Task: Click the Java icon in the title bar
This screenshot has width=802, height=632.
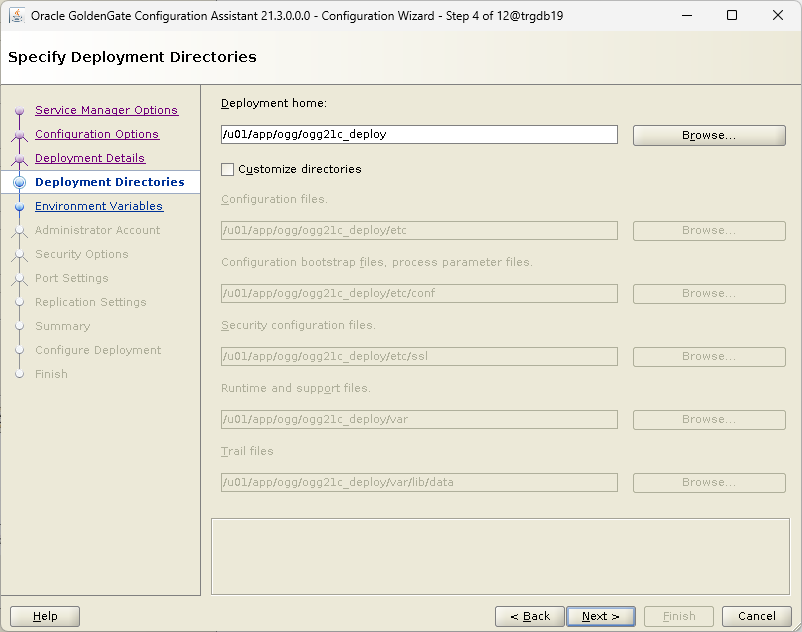Action: click(x=17, y=15)
